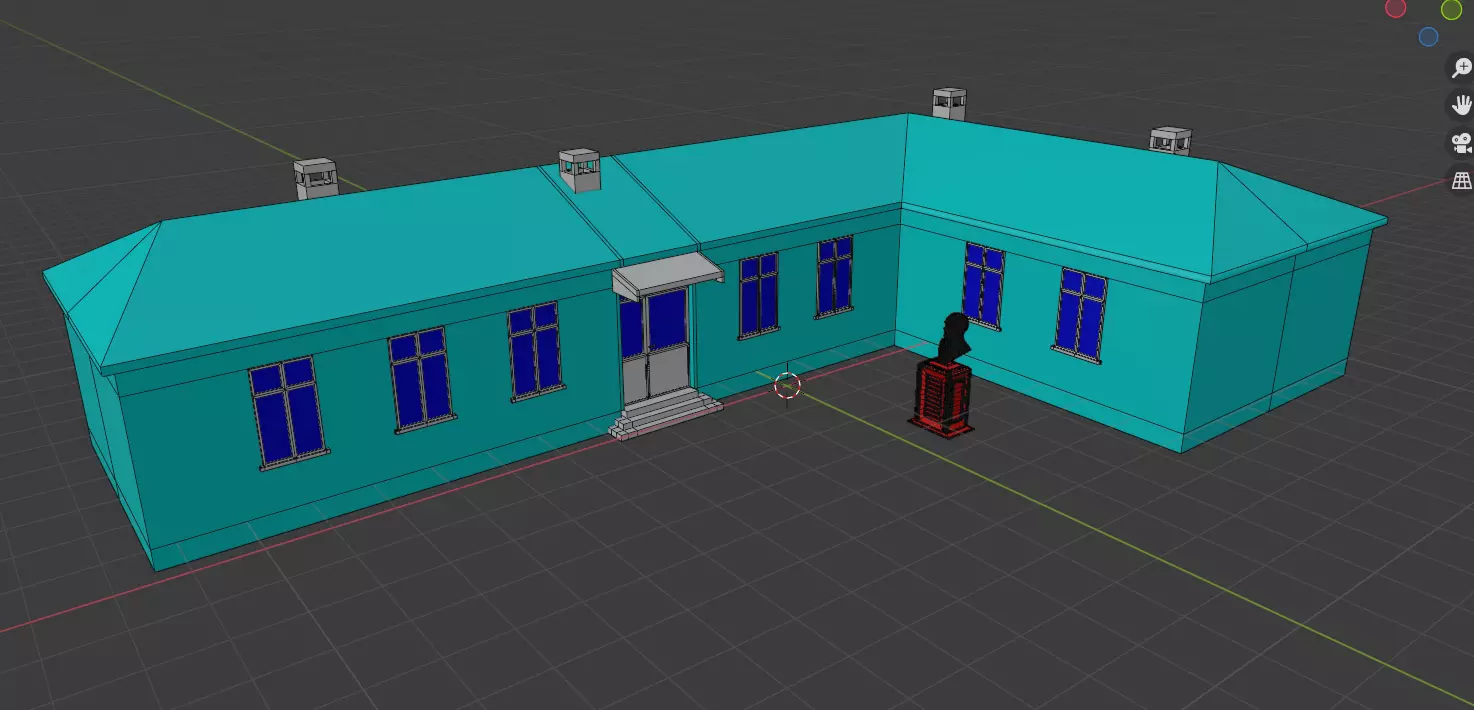The height and width of the screenshot is (710, 1474).
Task: Click the pan hand viewport icon
Action: point(1461,105)
